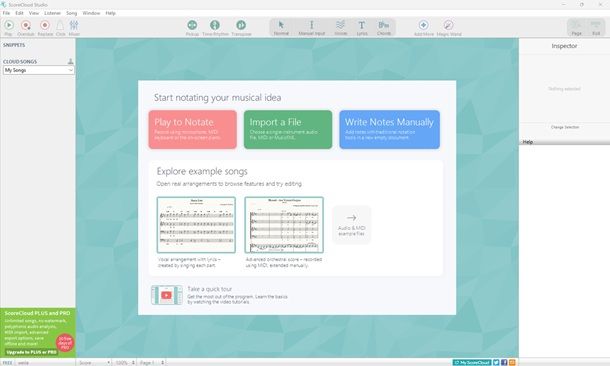The width and height of the screenshot is (610, 366).
Task: Click the Overdub record icon
Action: 26,26
